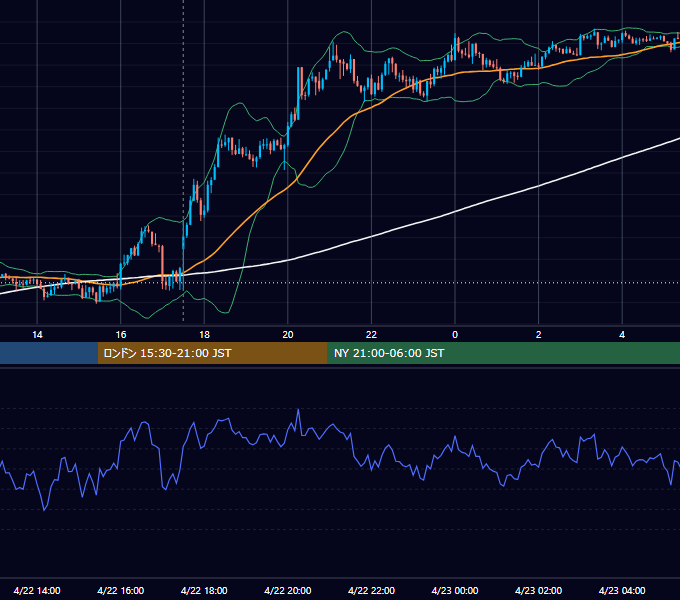The image size is (680, 600).
Task: Click the 4/23 00:00 date label
Action: (455, 590)
